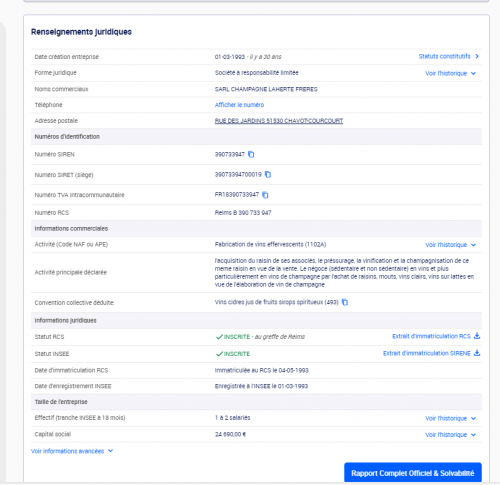
Task: Select SIREN value 390733947
Action: tap(230, 154)
